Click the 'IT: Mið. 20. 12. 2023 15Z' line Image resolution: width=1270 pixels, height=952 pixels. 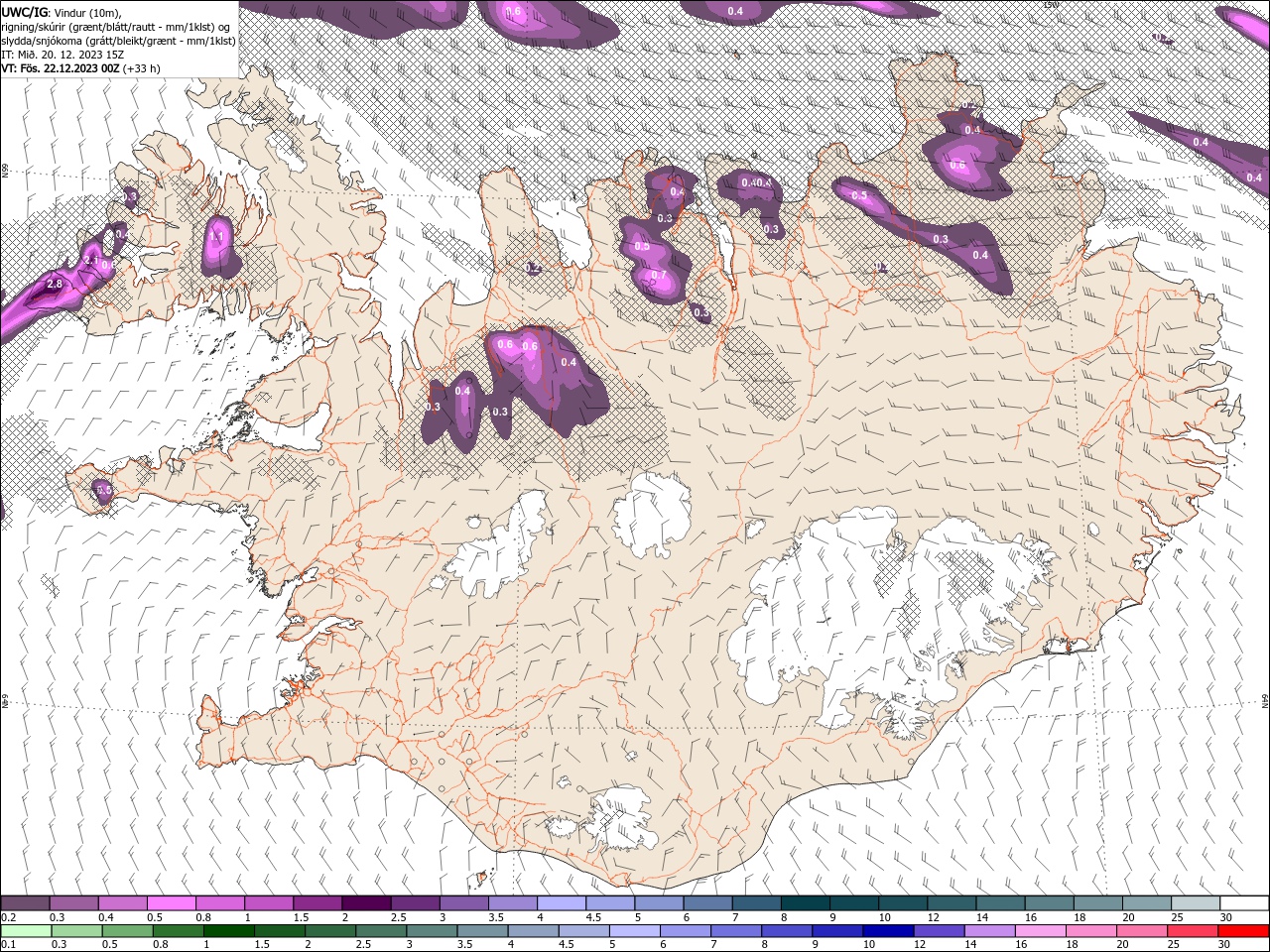click(x=61, y=55)
